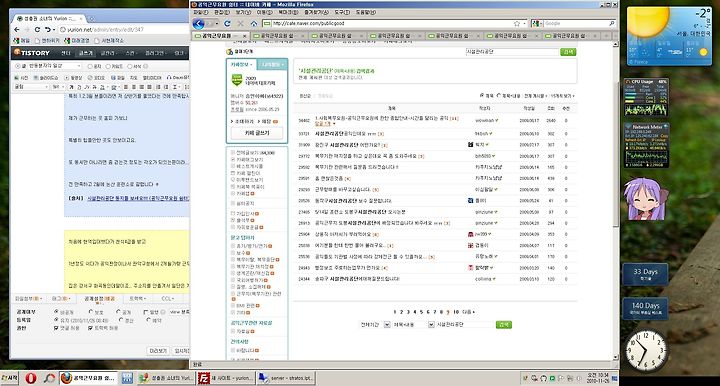This screenshot has height=386, width=720.
Task: Open the Firefox Tools menu
Action: 342,12
